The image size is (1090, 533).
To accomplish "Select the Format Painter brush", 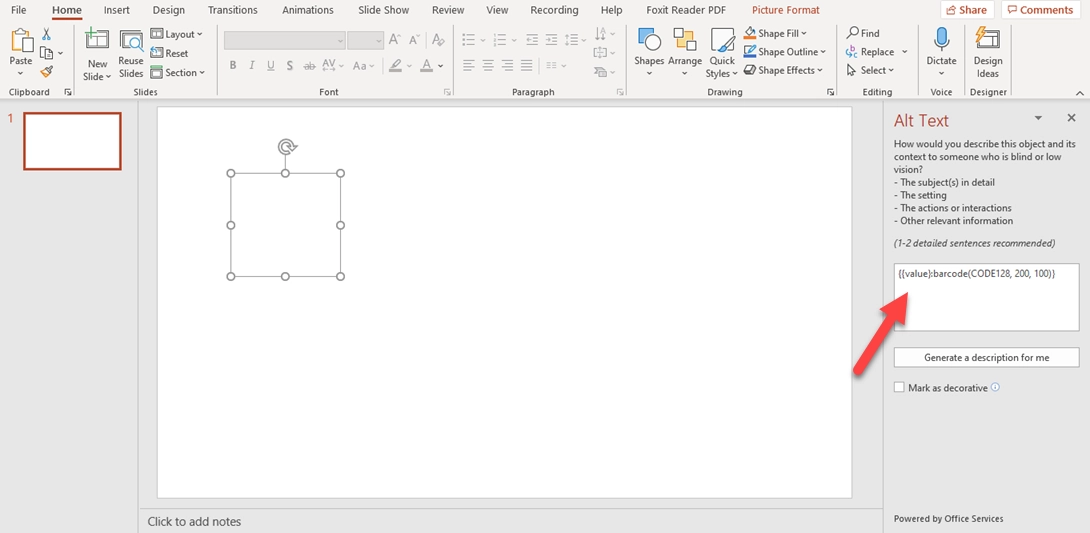I will [x=47, y=72].
